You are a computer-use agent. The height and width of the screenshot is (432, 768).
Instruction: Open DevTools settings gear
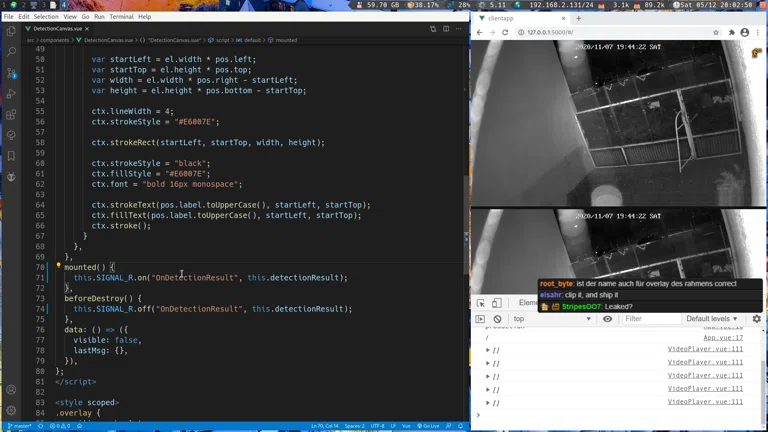click(756, 319)
